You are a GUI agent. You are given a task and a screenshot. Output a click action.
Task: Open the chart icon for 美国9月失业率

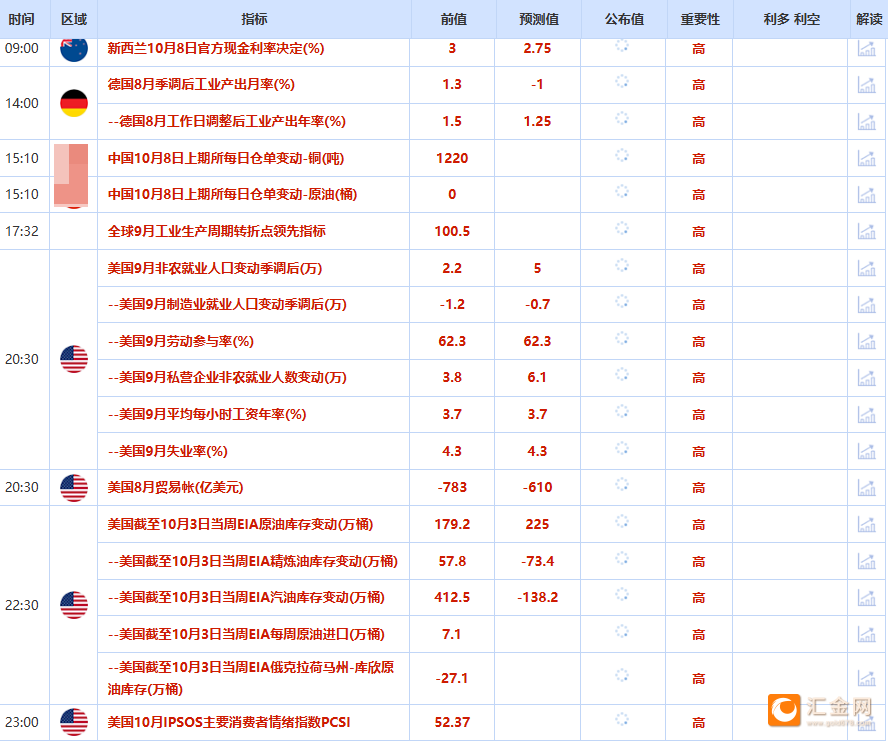point(866,451)
